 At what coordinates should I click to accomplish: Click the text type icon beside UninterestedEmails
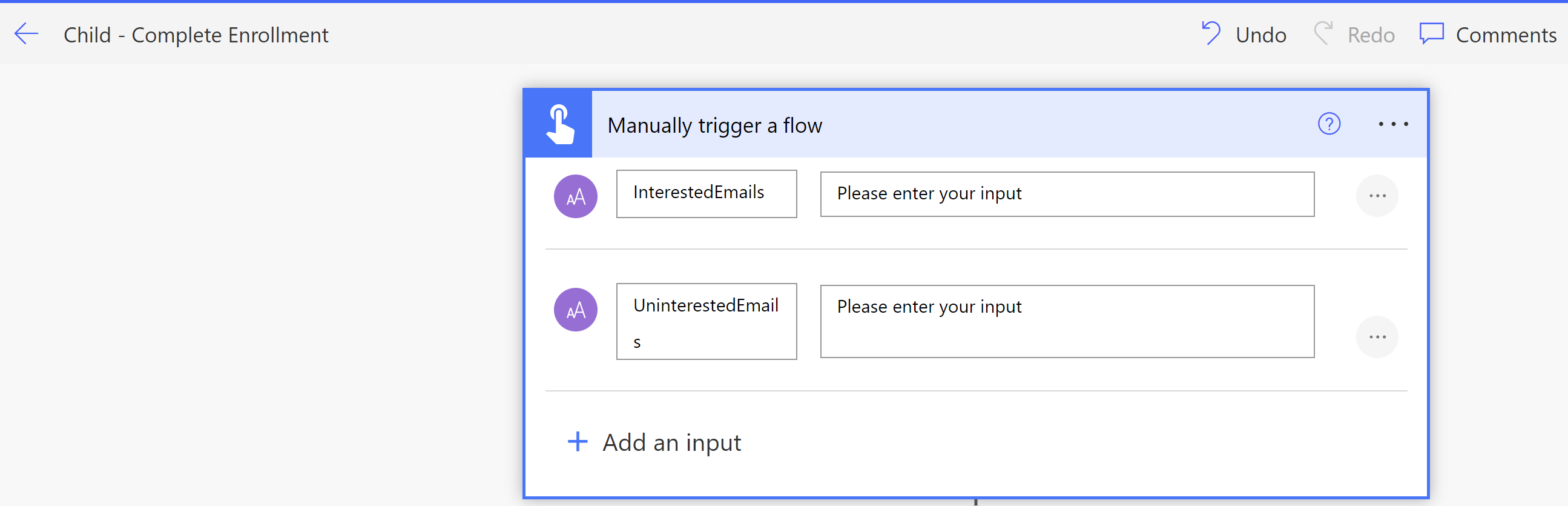coord(575,310)
